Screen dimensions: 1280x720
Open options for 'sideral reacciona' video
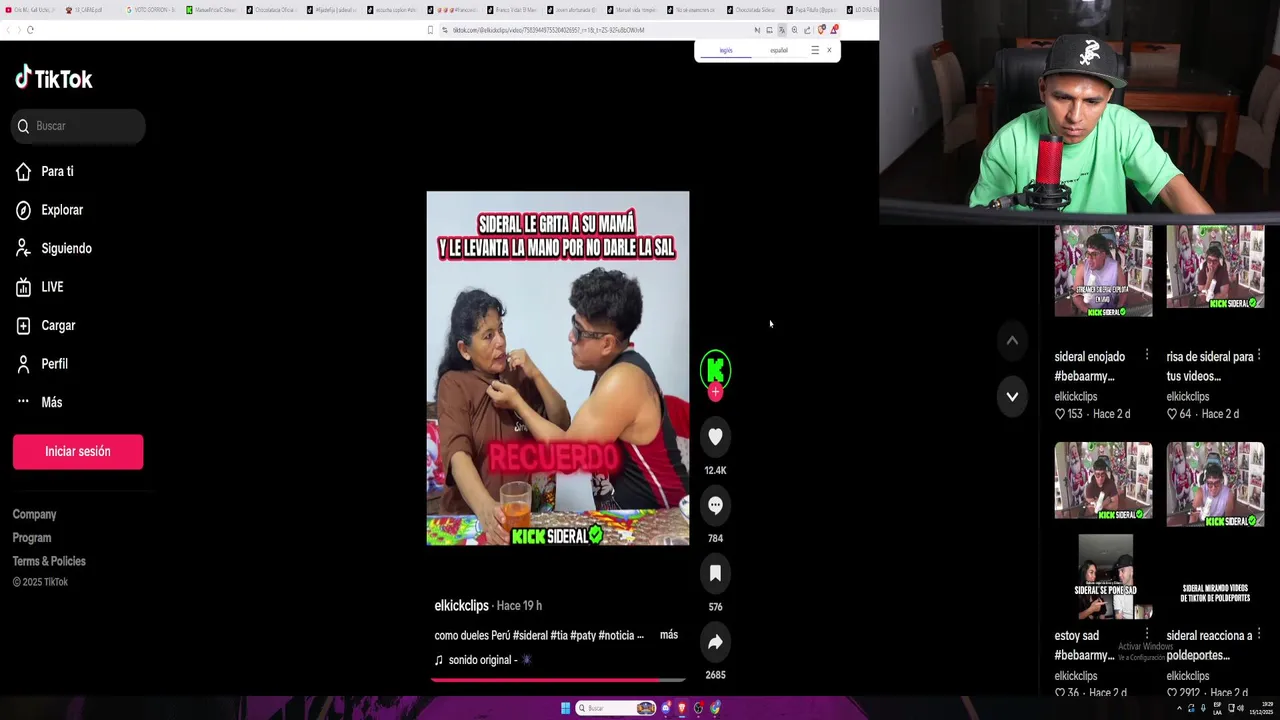tap(1259, 634)
